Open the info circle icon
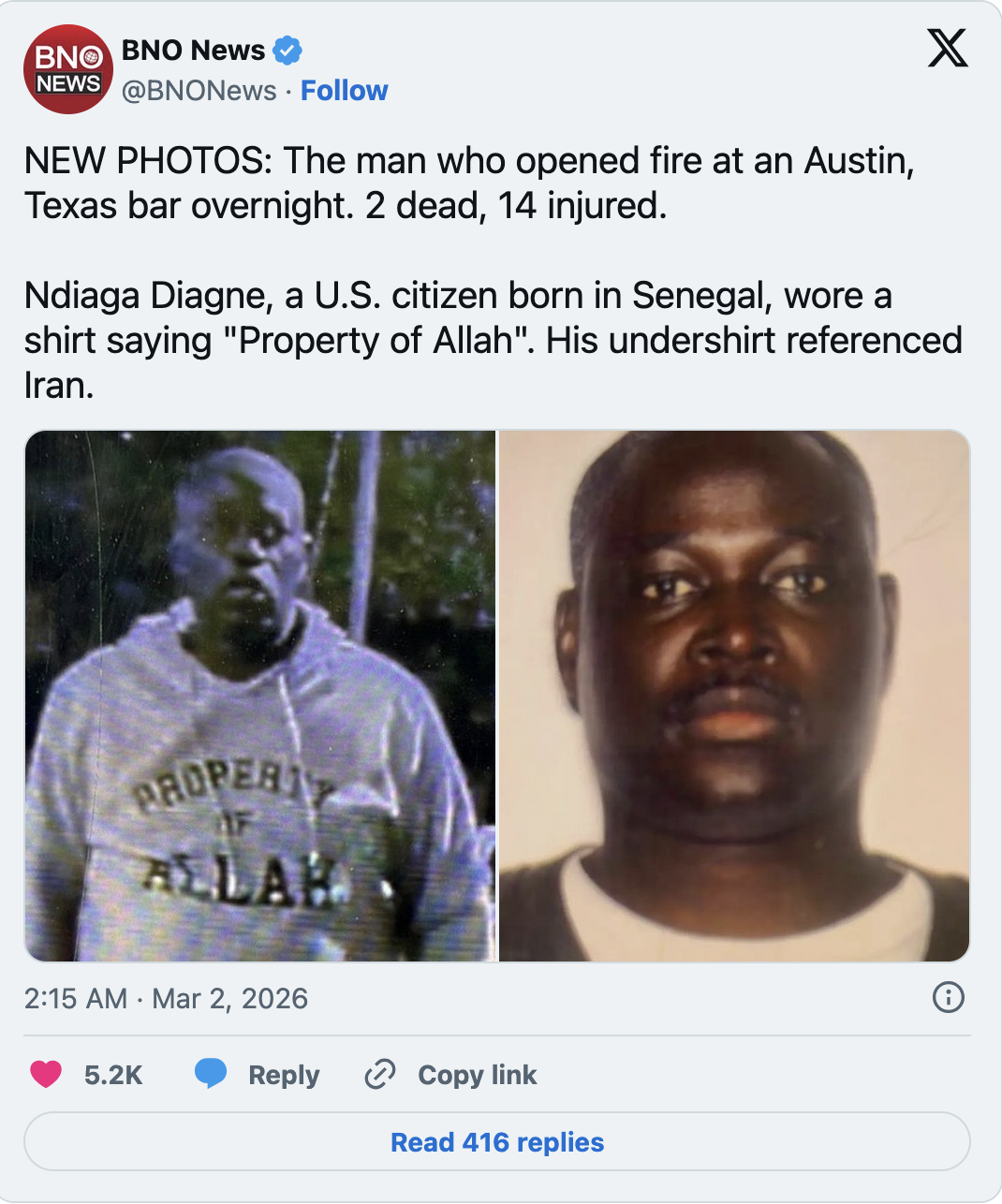The width and height of the screenshot is (1002, 1204). click(x=949, y=997)
